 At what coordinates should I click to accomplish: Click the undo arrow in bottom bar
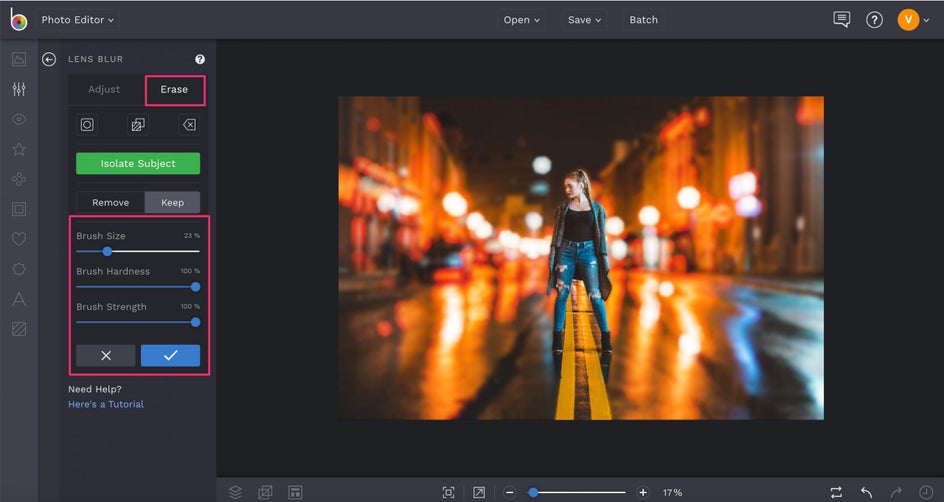point(866,492)
